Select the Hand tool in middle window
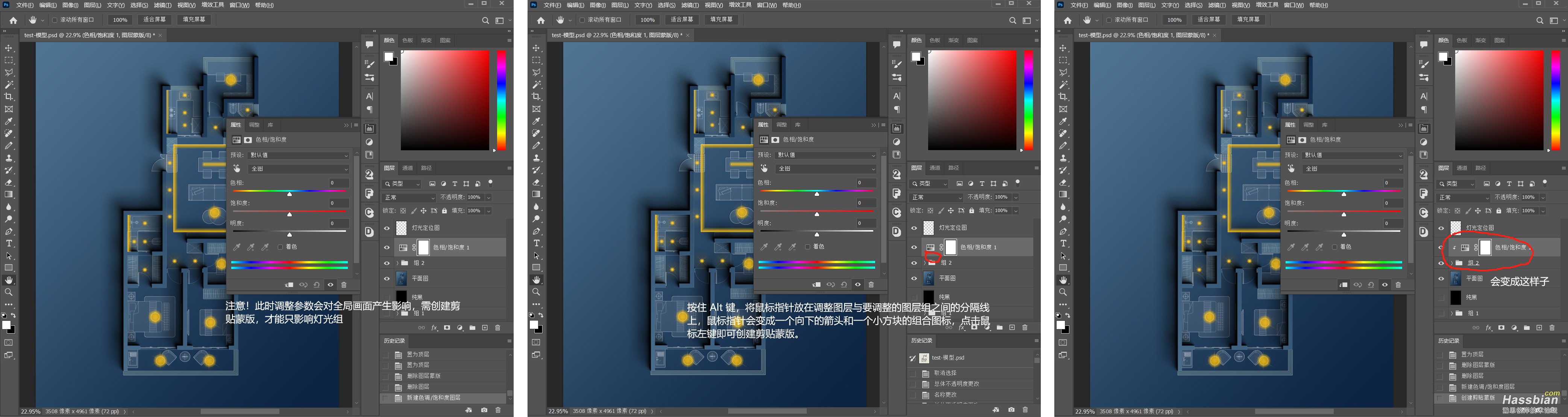This screenshot has width=1568, height=417. click(x=536, y=280)
